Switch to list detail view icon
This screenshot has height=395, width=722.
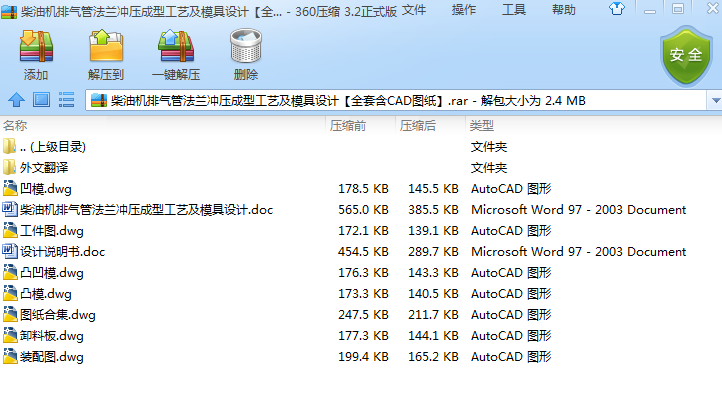point(66,100)
